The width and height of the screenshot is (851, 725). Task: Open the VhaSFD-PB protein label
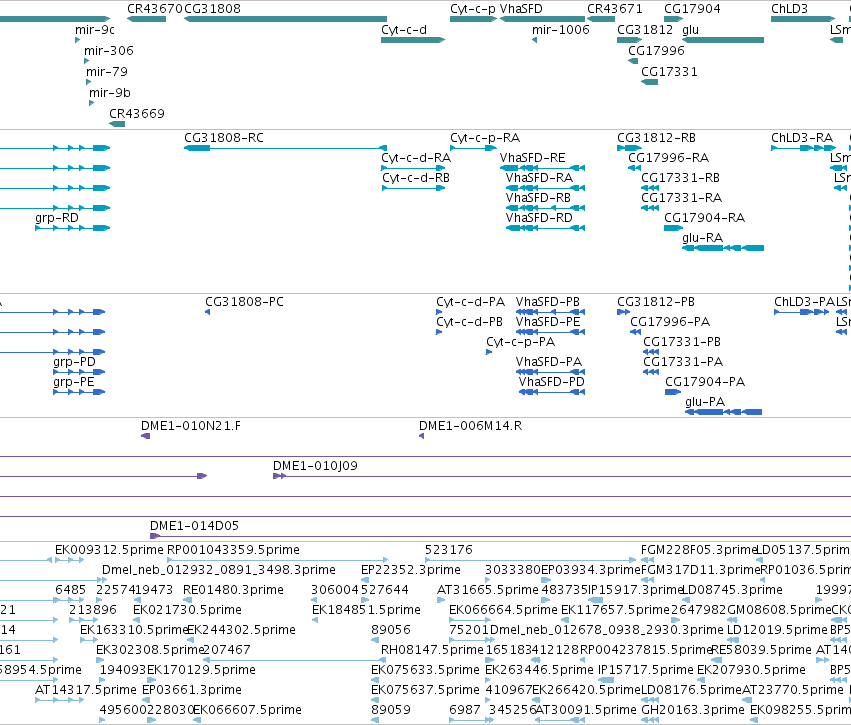tap(548, 302)
